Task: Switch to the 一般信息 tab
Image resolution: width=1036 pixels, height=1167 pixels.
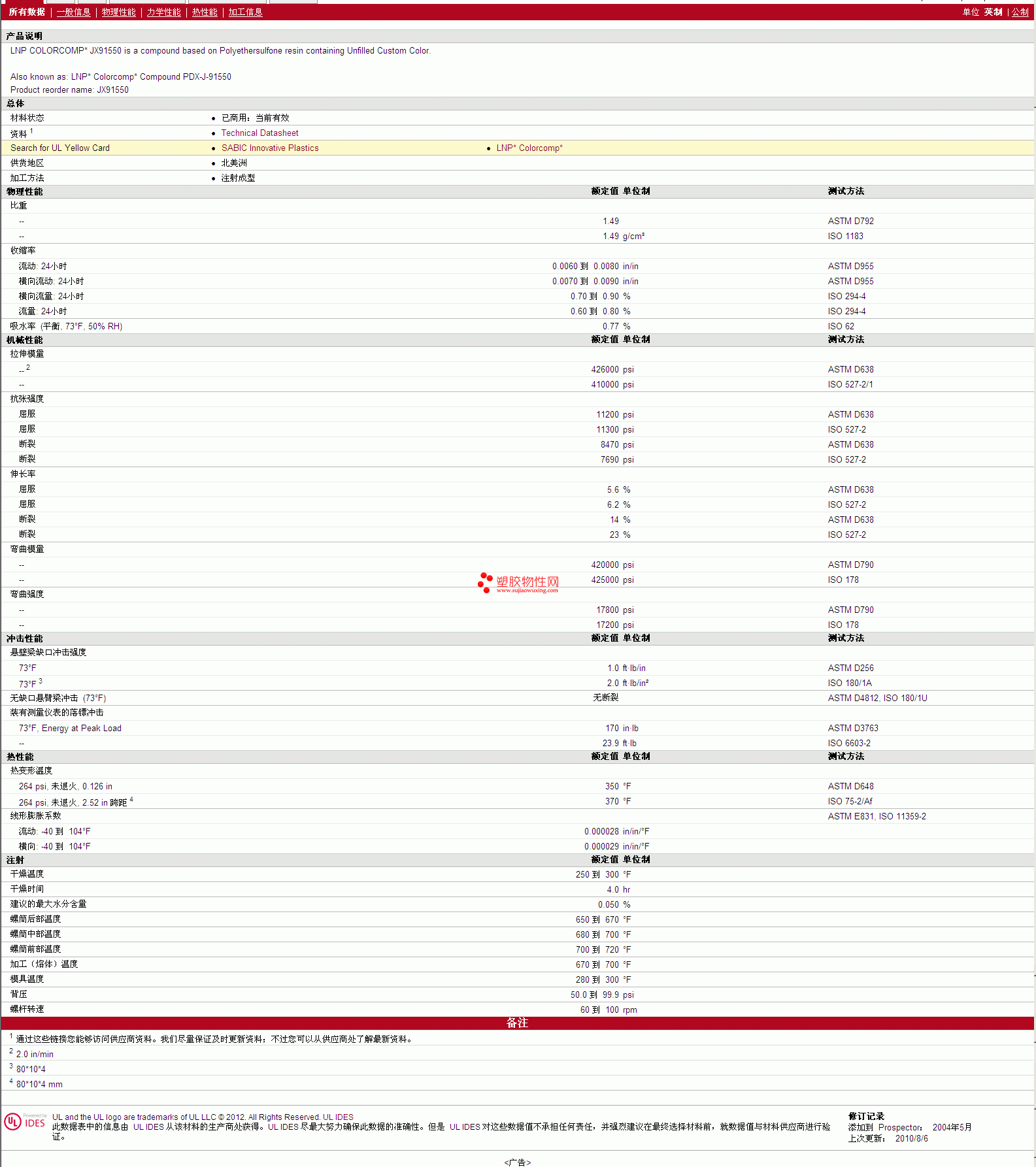Action: coord(73,12)
